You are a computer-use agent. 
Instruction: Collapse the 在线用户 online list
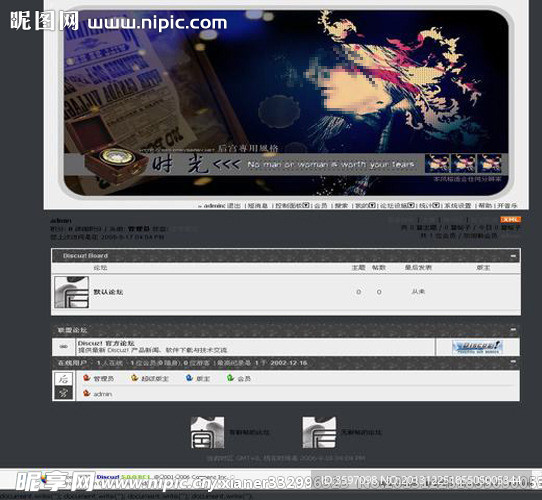point(513,362)
